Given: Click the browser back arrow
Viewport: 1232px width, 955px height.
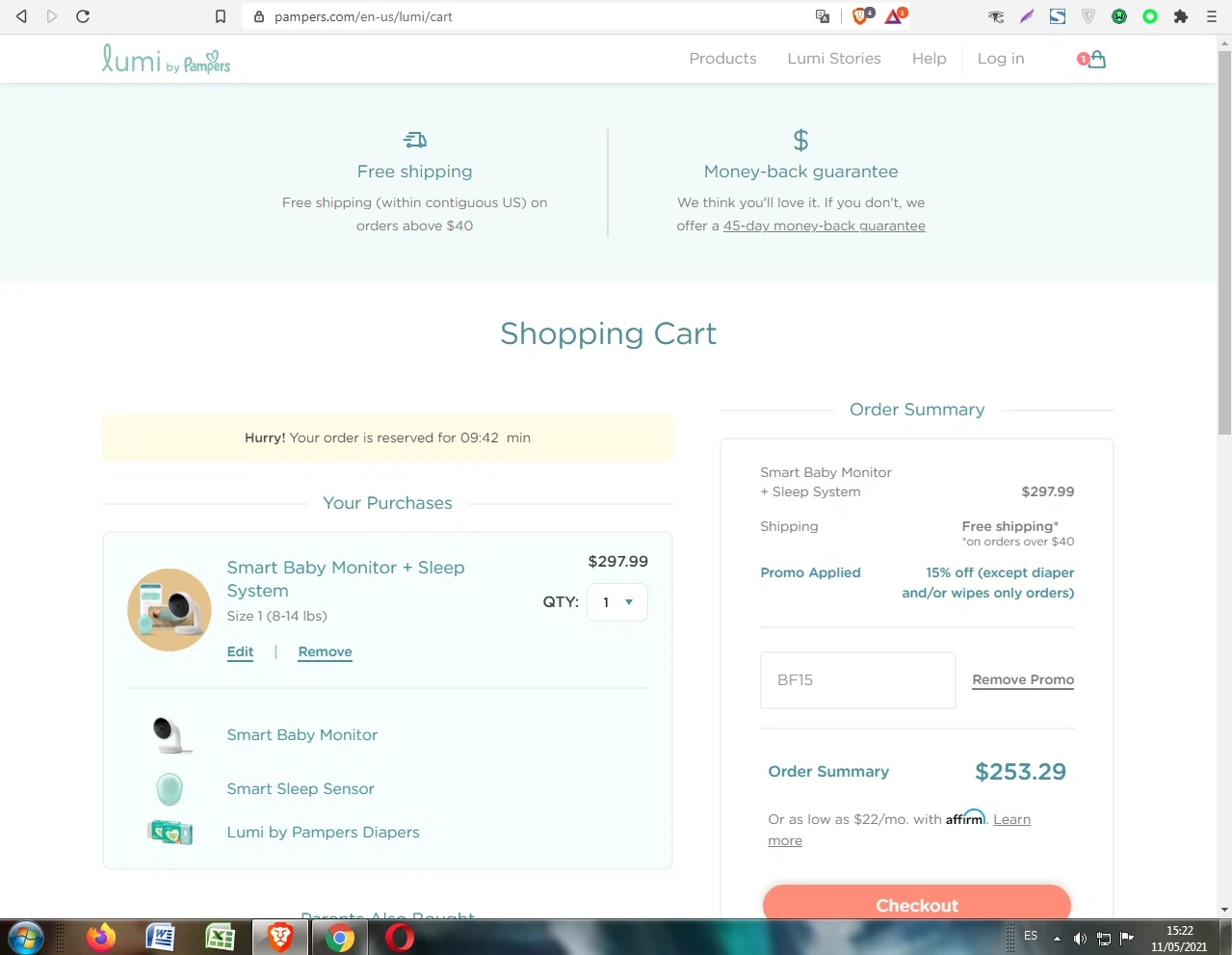Looking at the screenshot, I should [x=21, y=16].
